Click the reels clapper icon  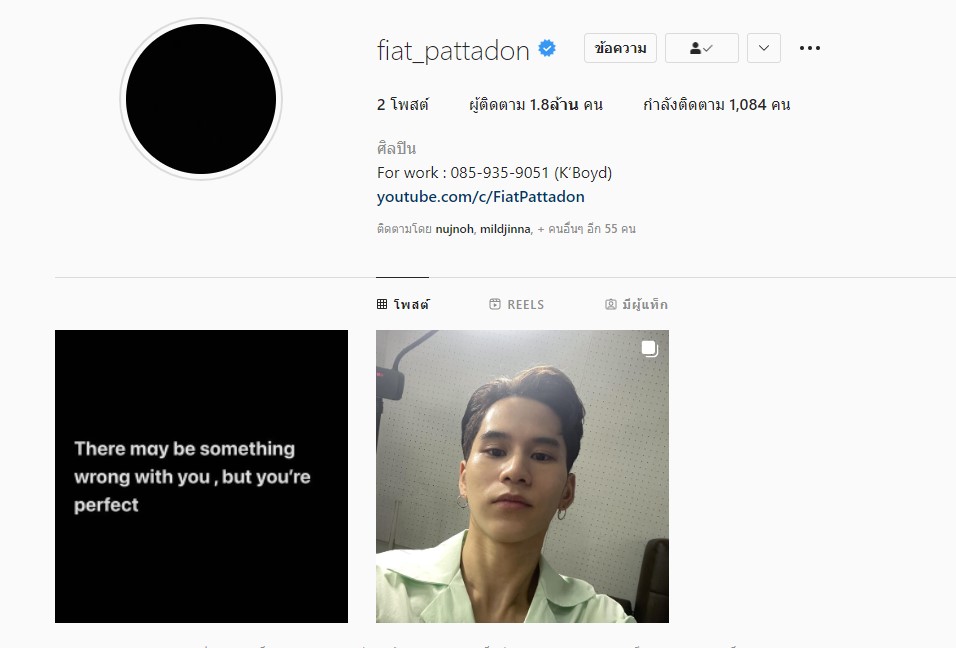point(495,304)
